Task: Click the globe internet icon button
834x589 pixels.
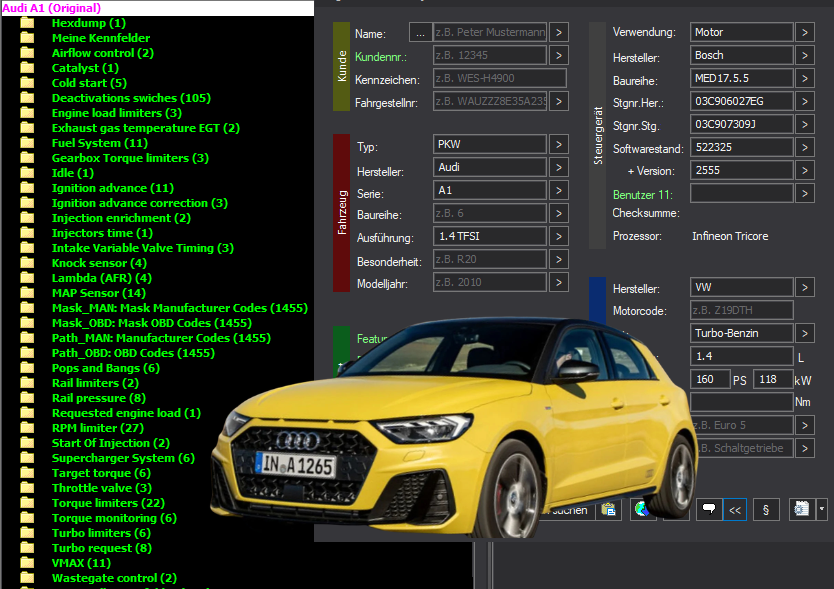Action: [x=641, y=510]
